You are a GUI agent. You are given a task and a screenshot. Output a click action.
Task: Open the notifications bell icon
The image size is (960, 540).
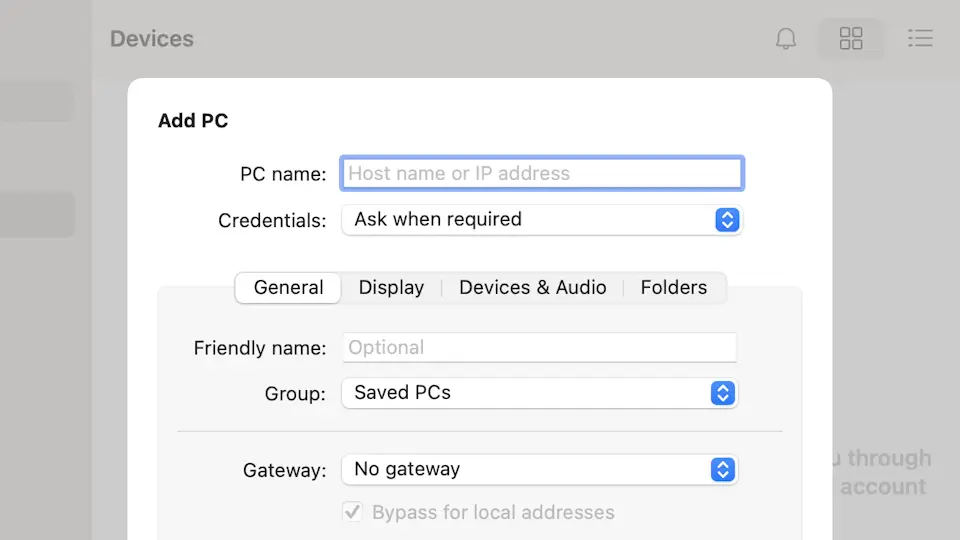[x=786, y=39]
